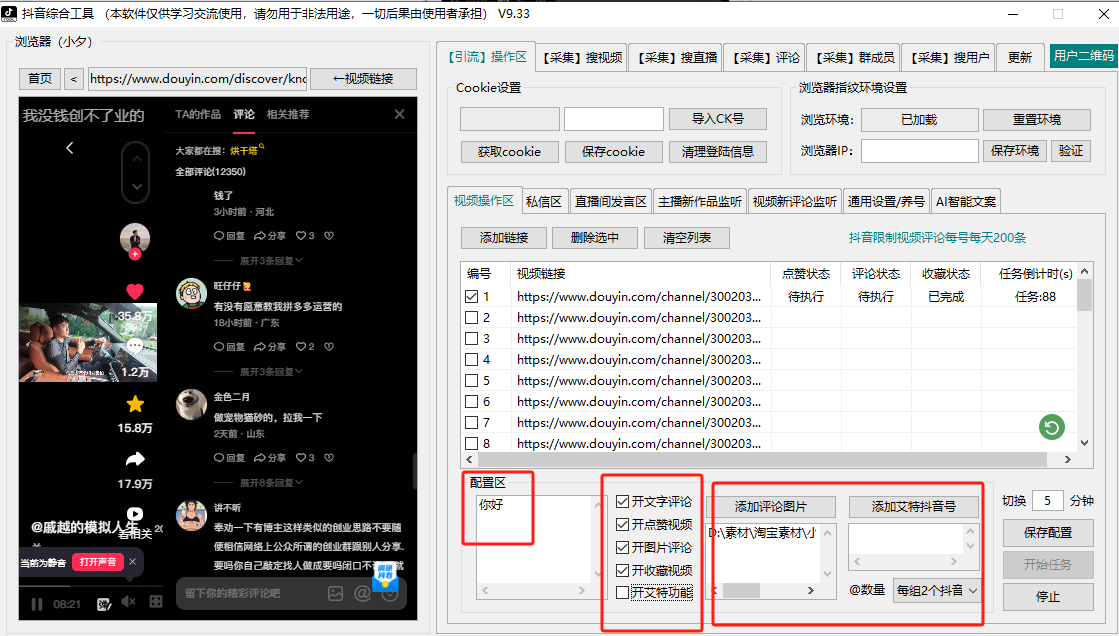Enable the 开艾特功能 checkbox
The height and width of the screenshot is (636, 1119).
[623, 592]
